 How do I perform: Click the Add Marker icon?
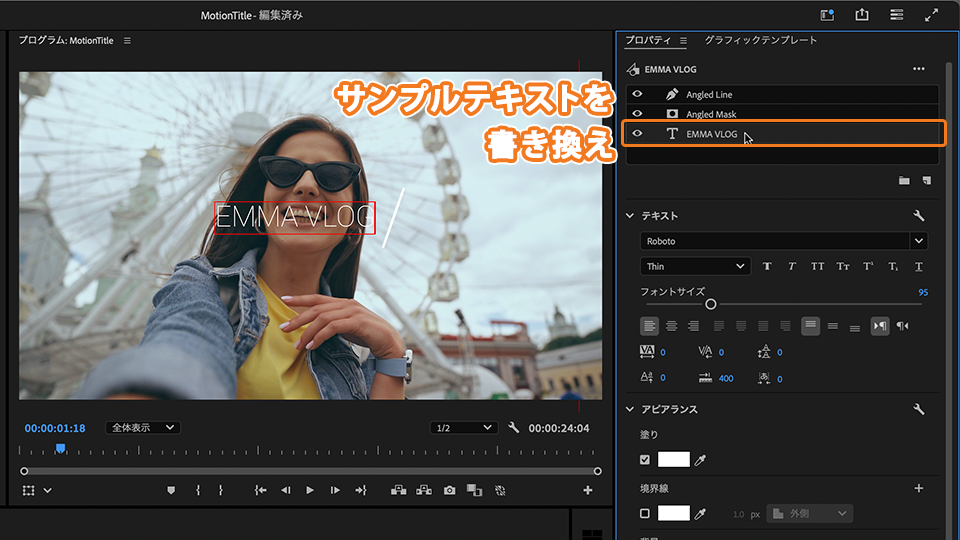(x=171, y=490)
